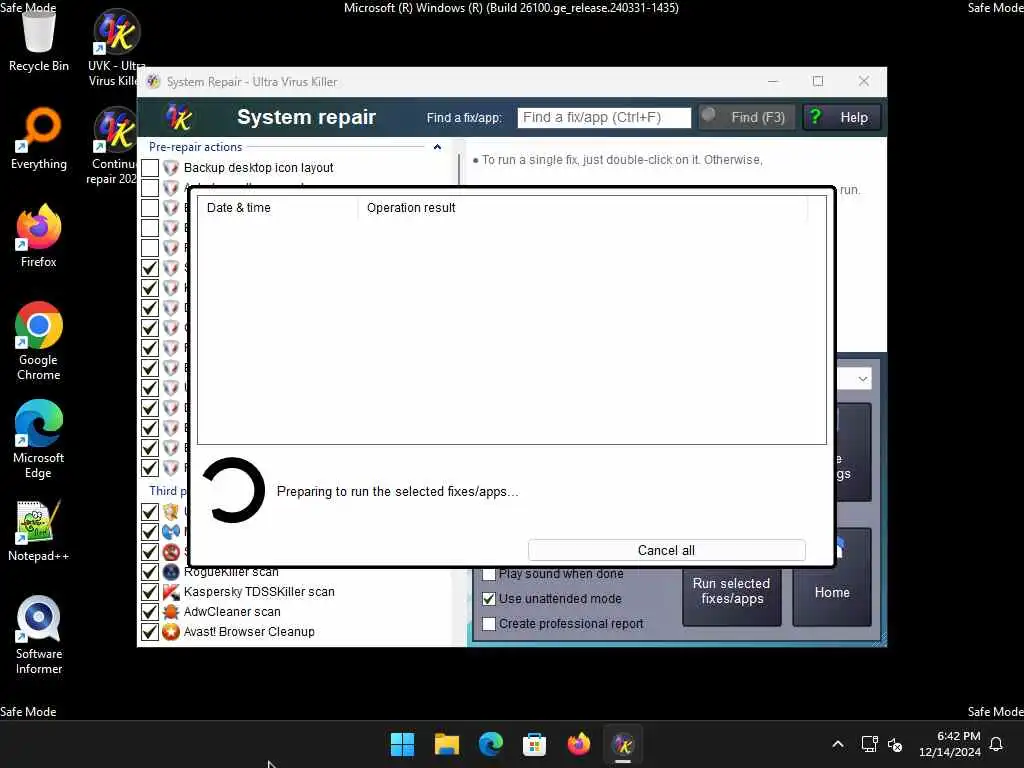Launch Firefox from the desktop
The image size is (1024, 768).
39,236
